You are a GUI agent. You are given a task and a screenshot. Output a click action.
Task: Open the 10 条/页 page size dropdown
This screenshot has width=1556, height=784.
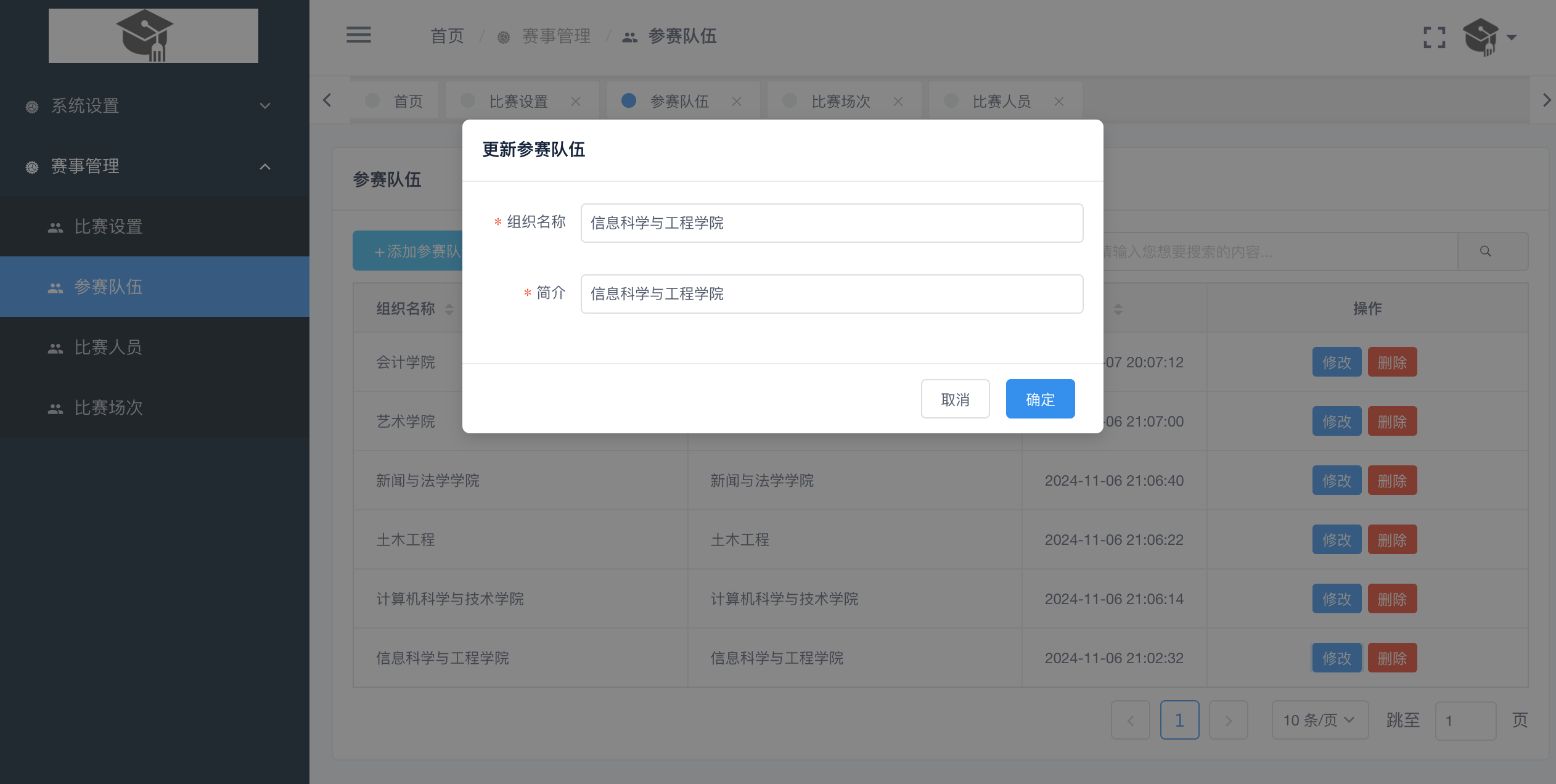click(1319, 720)
